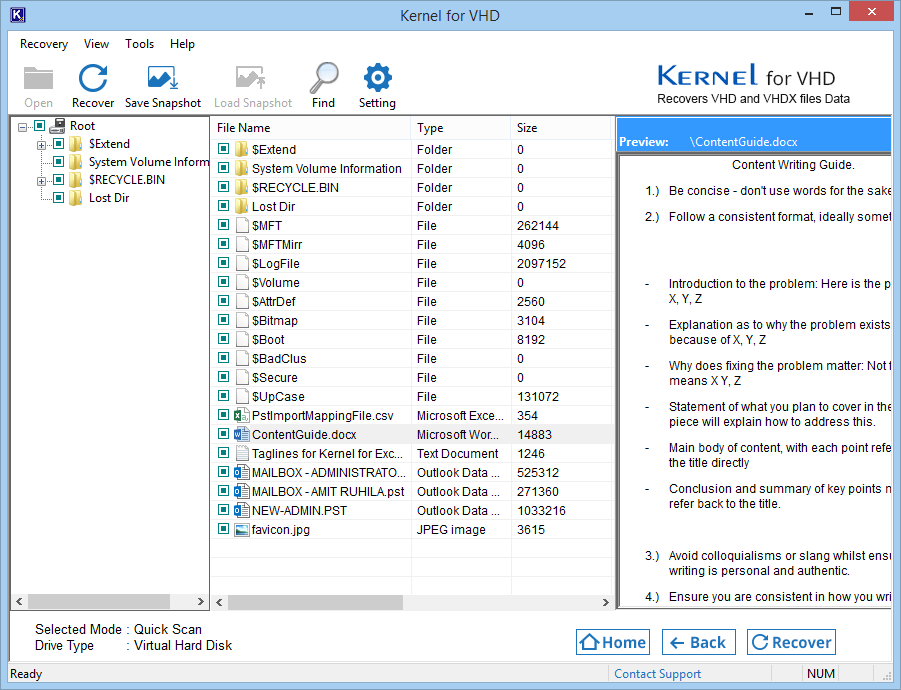Open the Help menu

pyautogui.click(x=182, y=44)
